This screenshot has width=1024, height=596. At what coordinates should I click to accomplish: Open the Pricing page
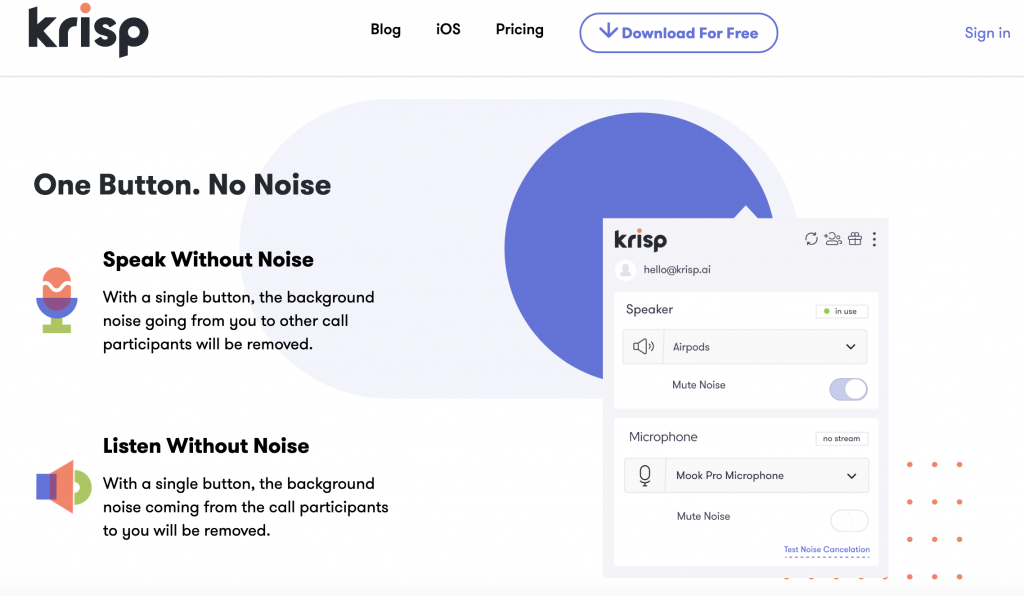click(x=519, y=29)
